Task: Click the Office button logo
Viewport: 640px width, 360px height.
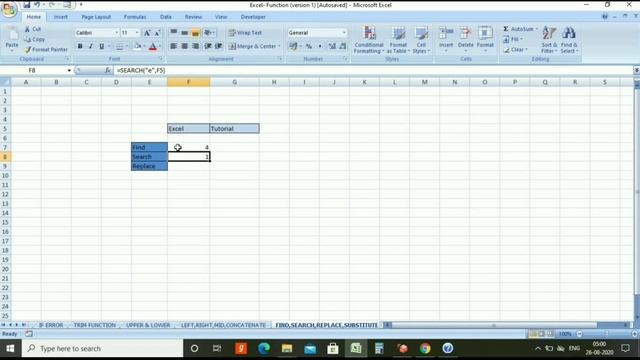Action: pos(9,9)
